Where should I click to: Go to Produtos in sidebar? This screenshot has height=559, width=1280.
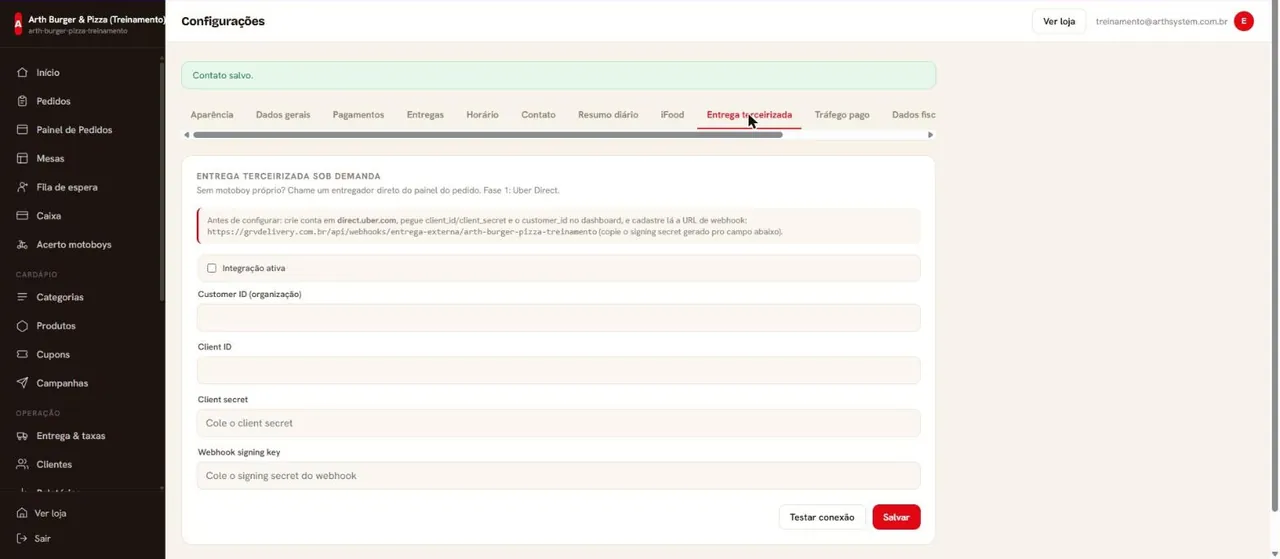click(x=56, y=326)
